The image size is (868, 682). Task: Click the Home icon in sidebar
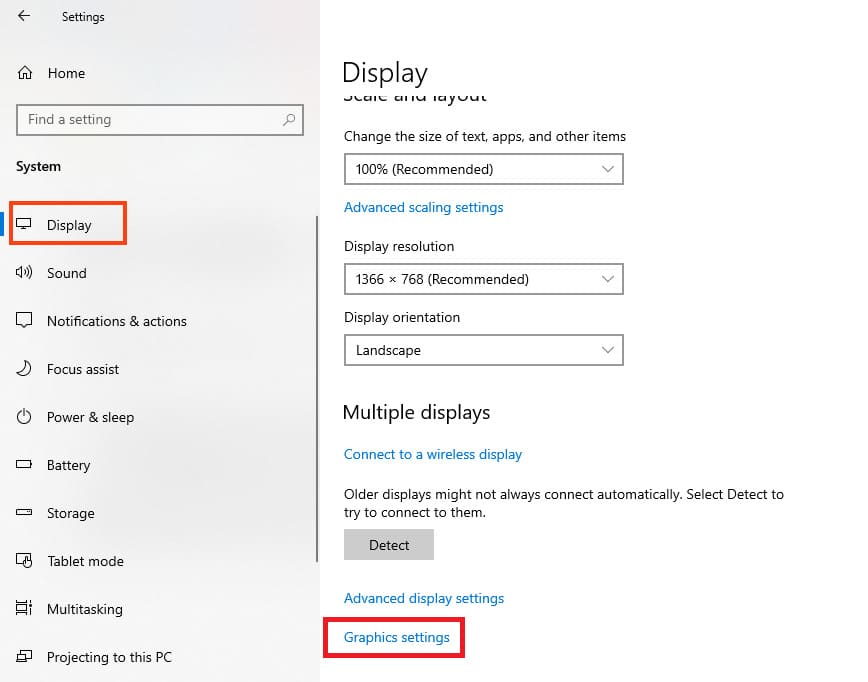coord(25,73)
